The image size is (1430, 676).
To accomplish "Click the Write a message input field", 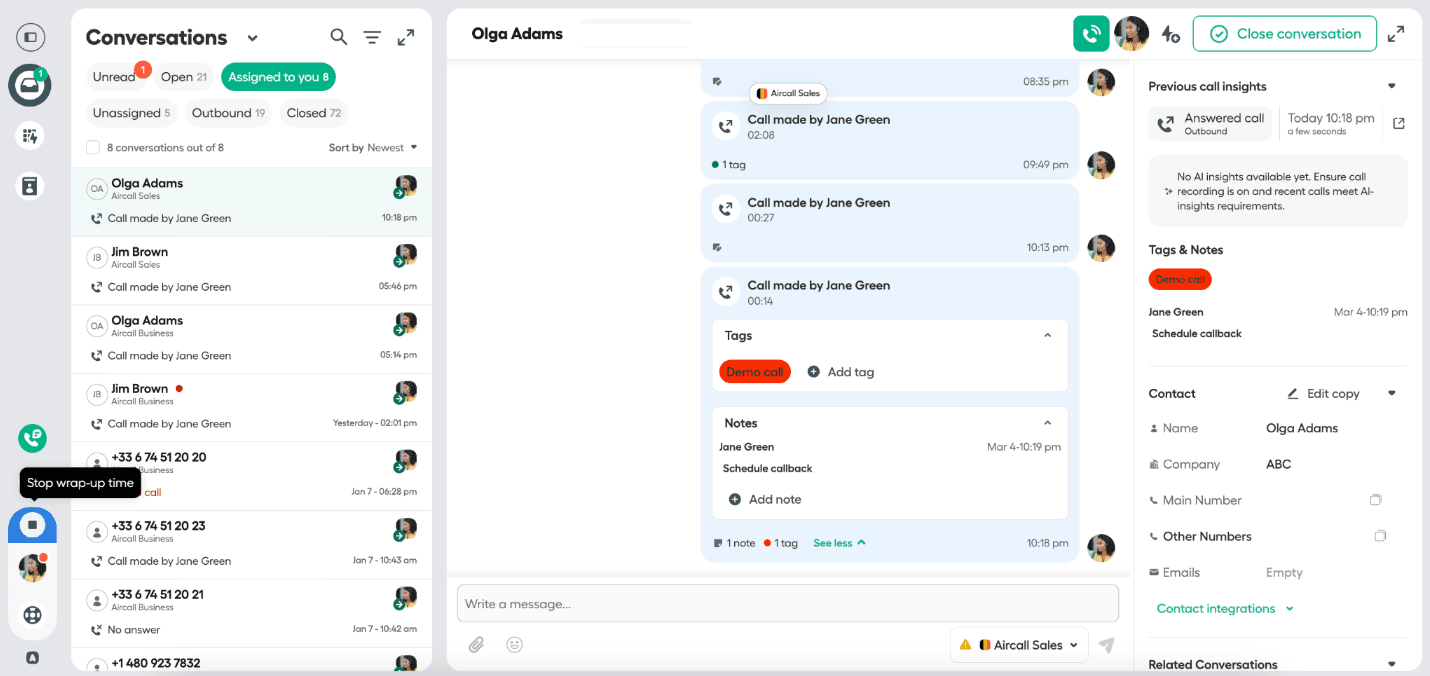I will [787, 604].
